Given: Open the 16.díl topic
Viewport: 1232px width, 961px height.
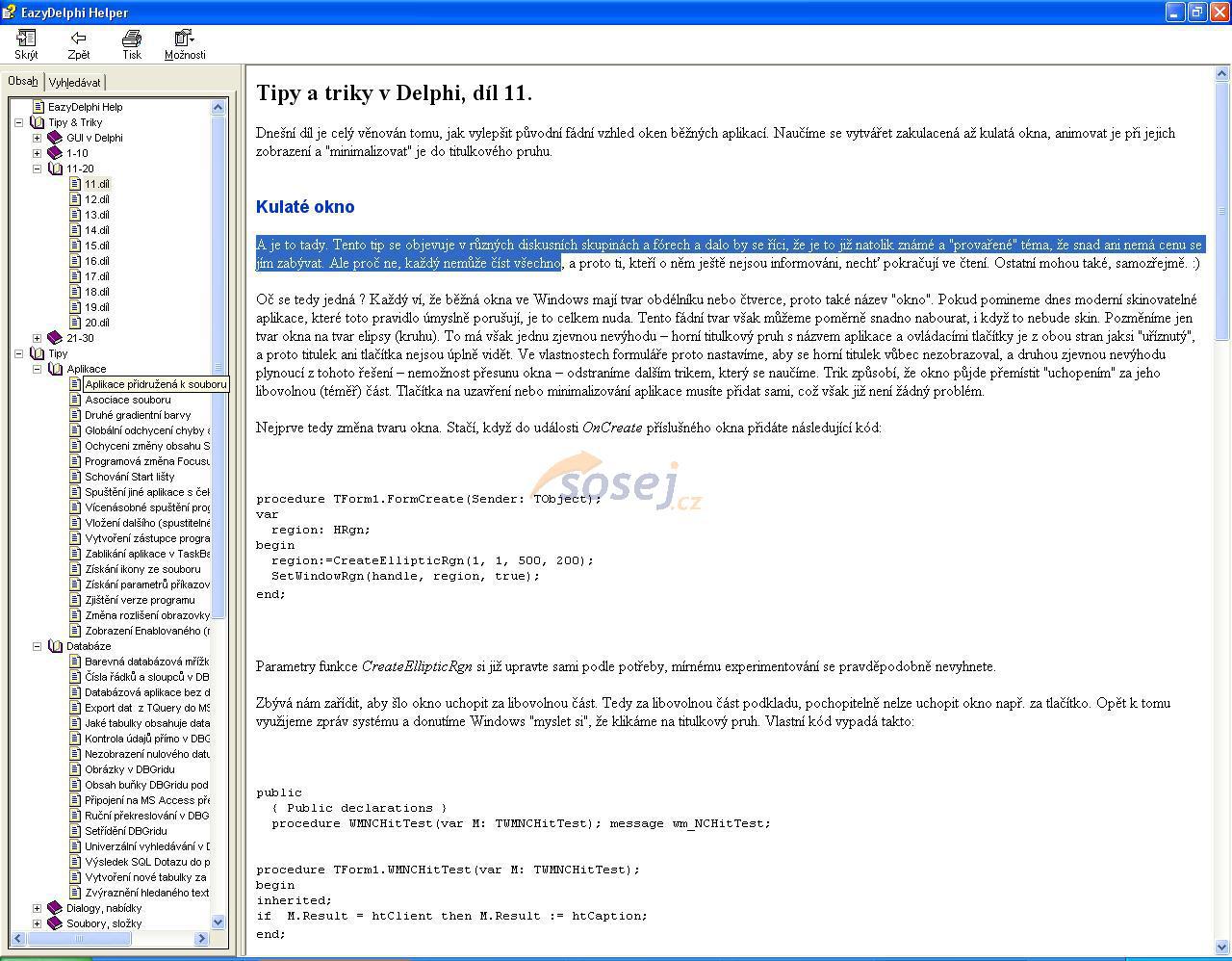Looking at the screenshot, I should tap(97, 261).
